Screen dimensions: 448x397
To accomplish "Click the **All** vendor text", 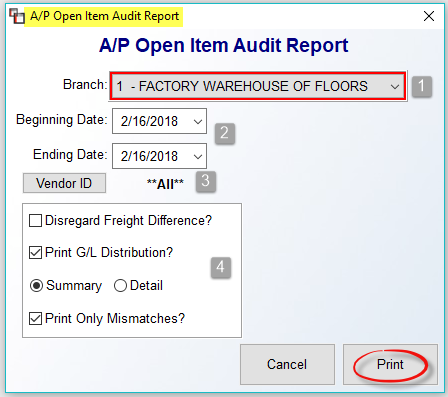I will point(165,184).
